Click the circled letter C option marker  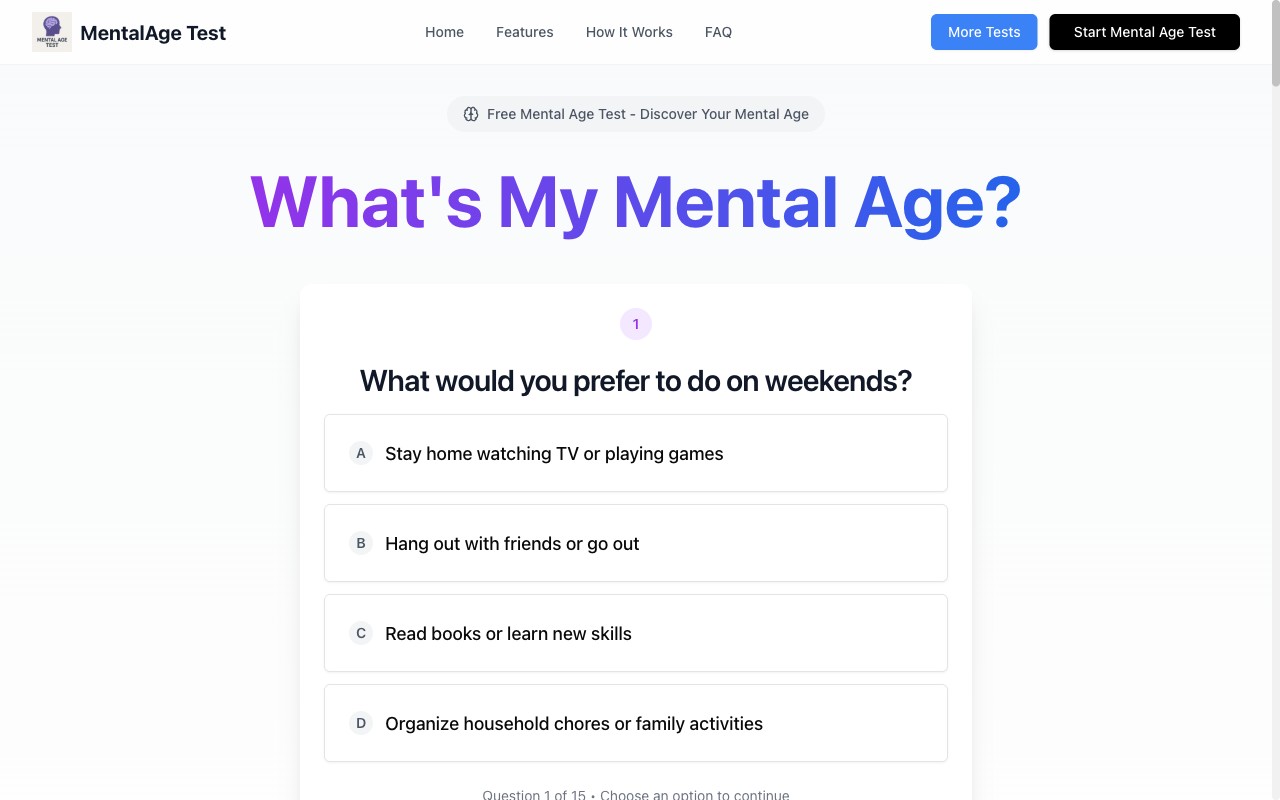pos(360,633)
